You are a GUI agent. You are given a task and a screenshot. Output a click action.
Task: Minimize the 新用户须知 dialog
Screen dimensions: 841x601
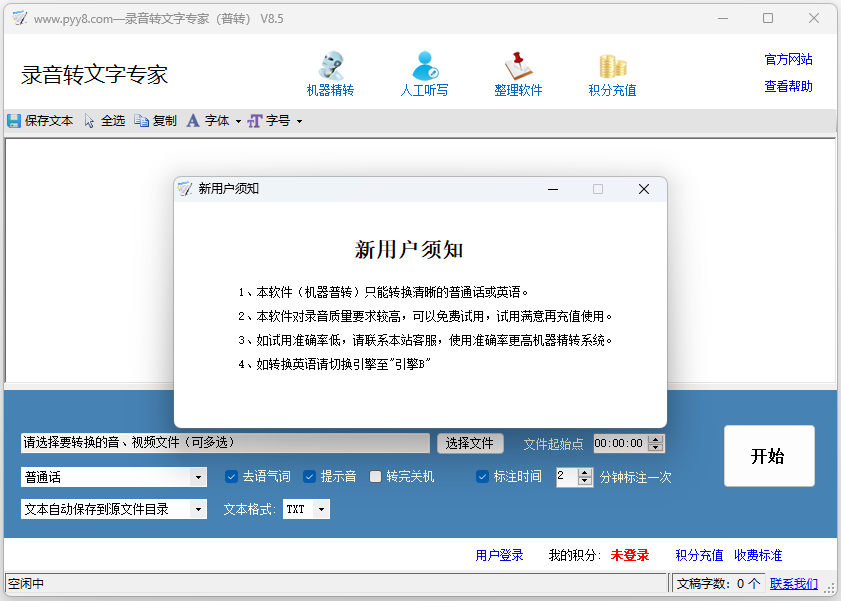(x=553, y=189)
